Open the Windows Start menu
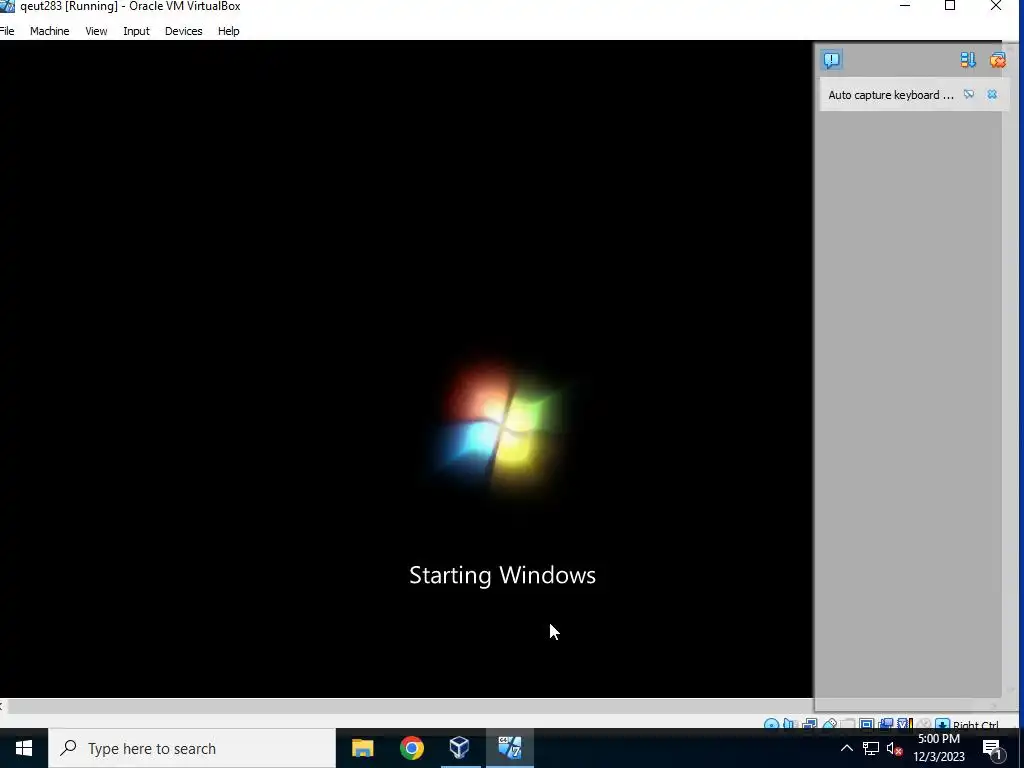1024x768 pixels. [24, 748]
